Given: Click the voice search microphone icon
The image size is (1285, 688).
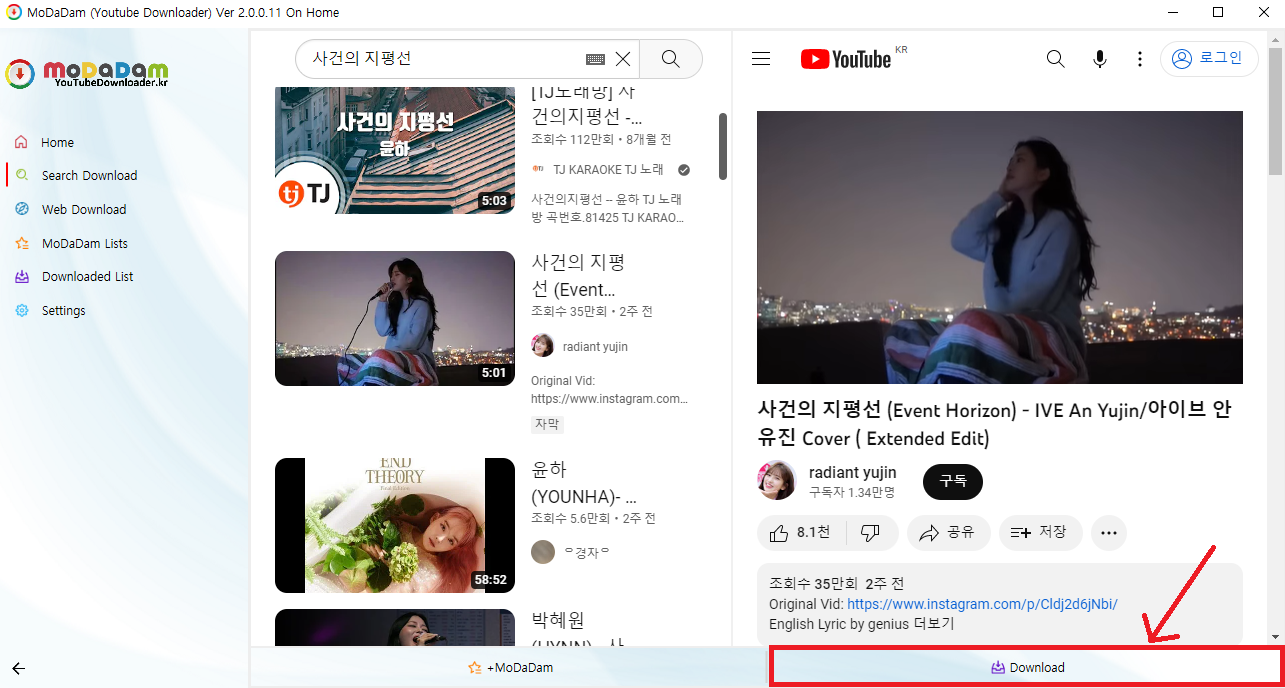Looking at the screenshot, I should pos(1100,59).
